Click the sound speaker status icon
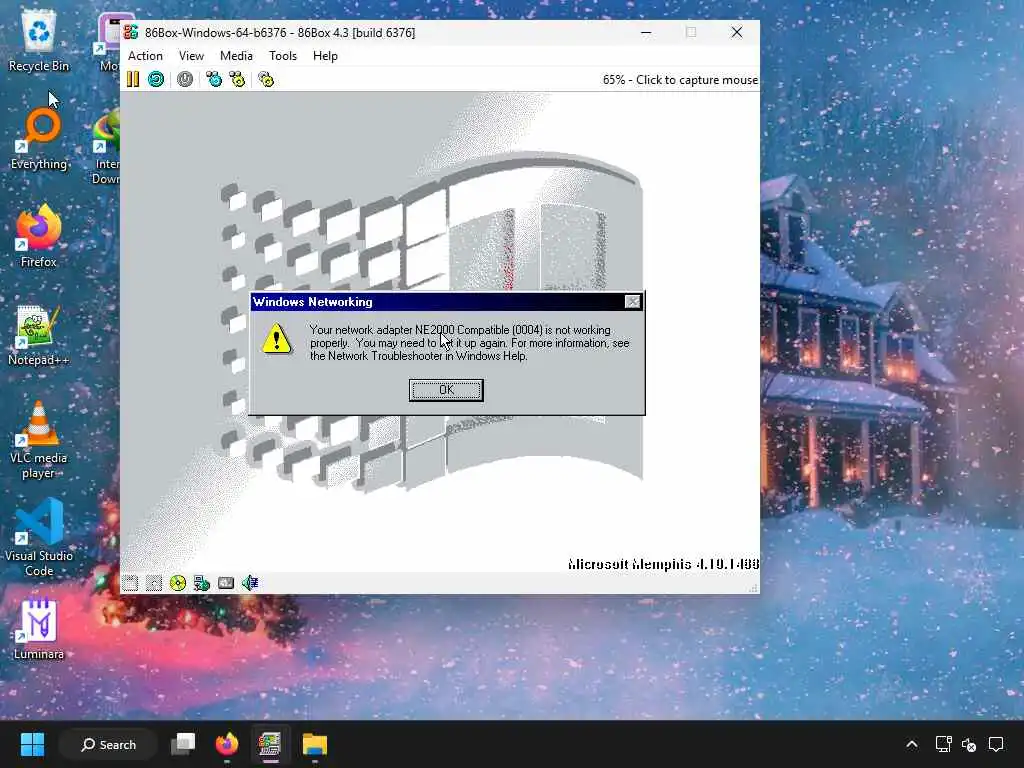 (x=250, y=583)
